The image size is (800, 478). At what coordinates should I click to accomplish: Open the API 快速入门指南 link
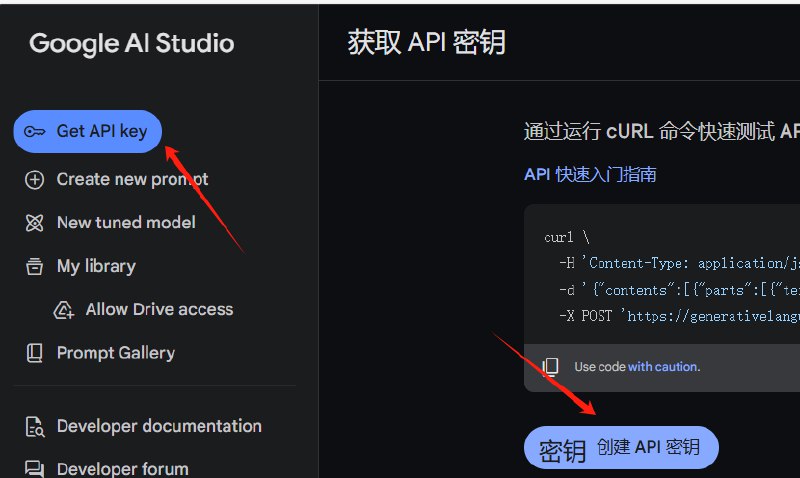tap(590, 174)
